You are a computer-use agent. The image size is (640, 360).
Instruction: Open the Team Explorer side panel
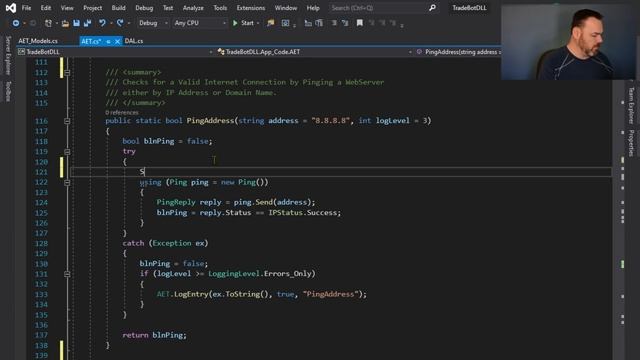pyautogui.click(x=631, y=105)
